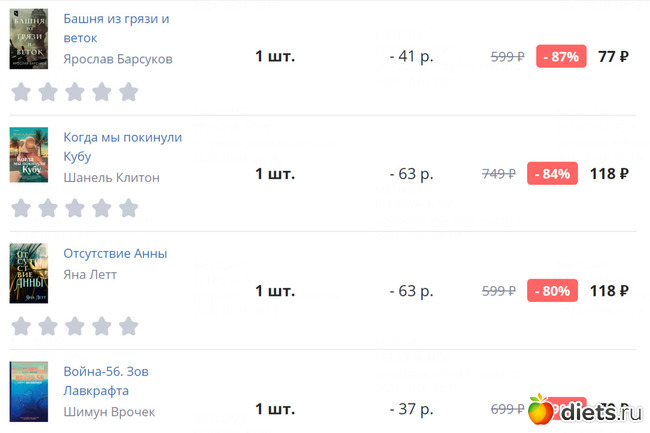Rate Башня из грязи и веток one star
650x433 pixels.
click(20, 92)
